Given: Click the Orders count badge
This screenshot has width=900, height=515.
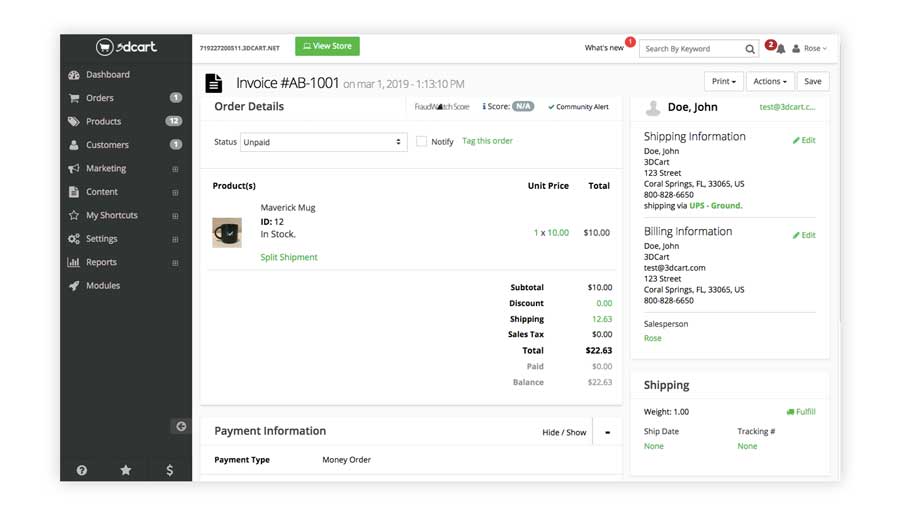Looking at the screenshot, I should (x=176, y=98).
